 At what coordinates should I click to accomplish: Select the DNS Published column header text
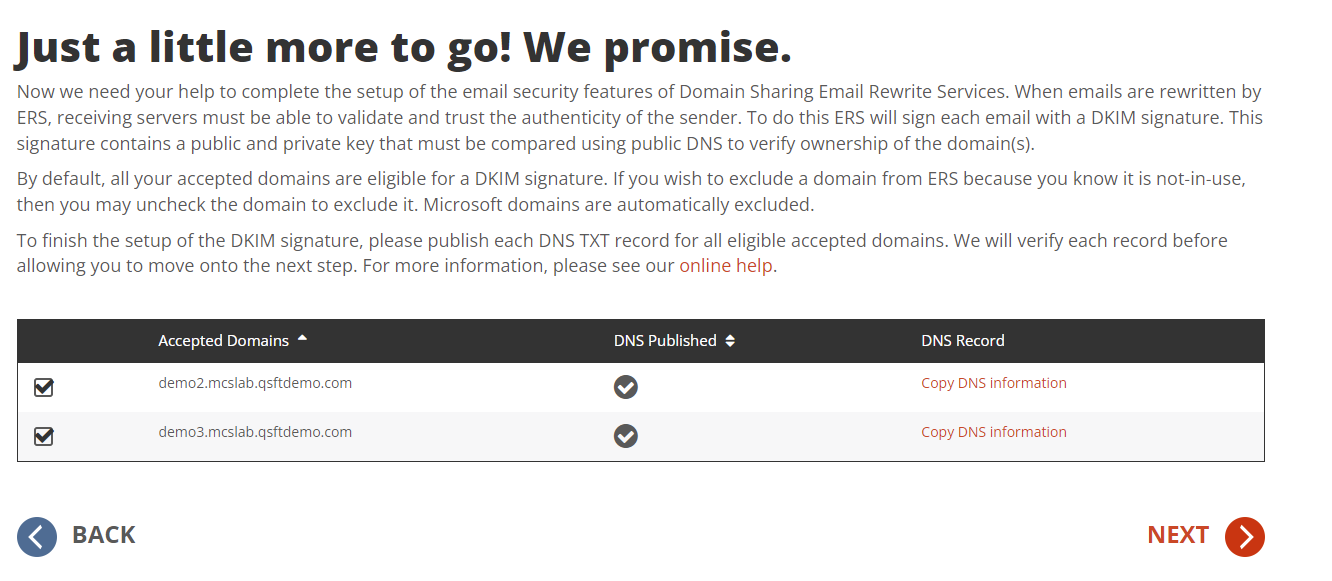(665, 341)
